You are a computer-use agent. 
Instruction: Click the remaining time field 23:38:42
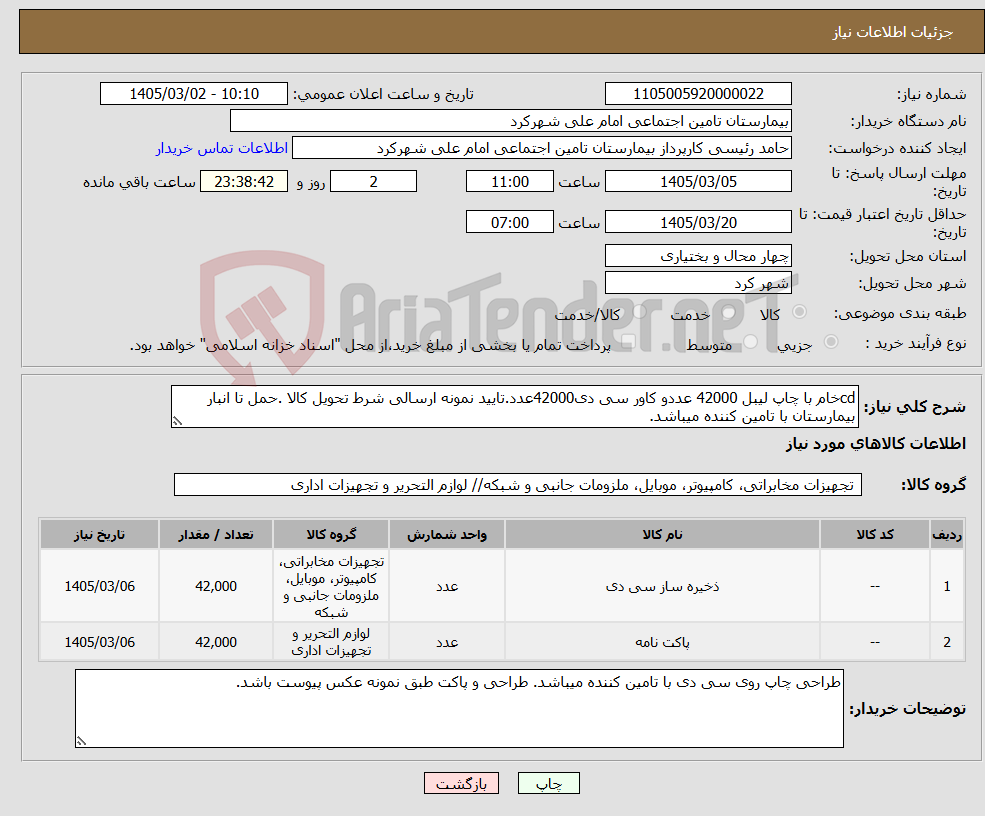click(x=244, y=182)
